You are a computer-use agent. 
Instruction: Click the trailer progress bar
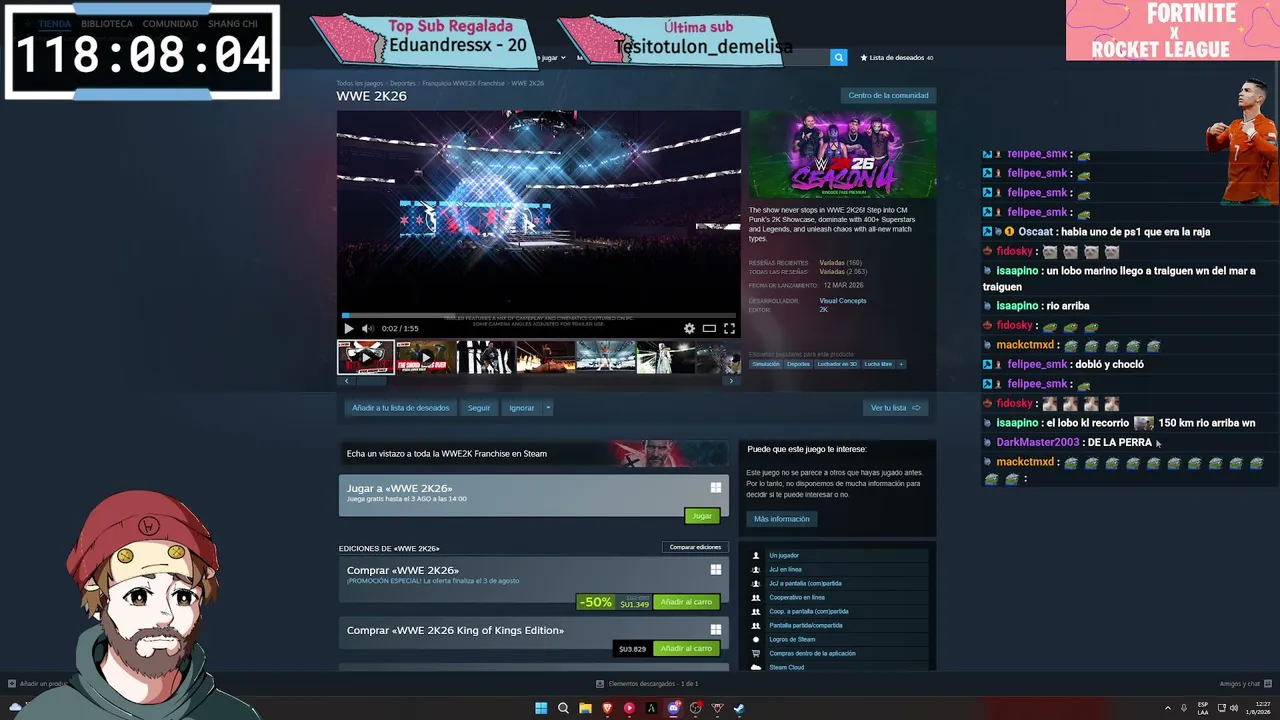(539, 315)
